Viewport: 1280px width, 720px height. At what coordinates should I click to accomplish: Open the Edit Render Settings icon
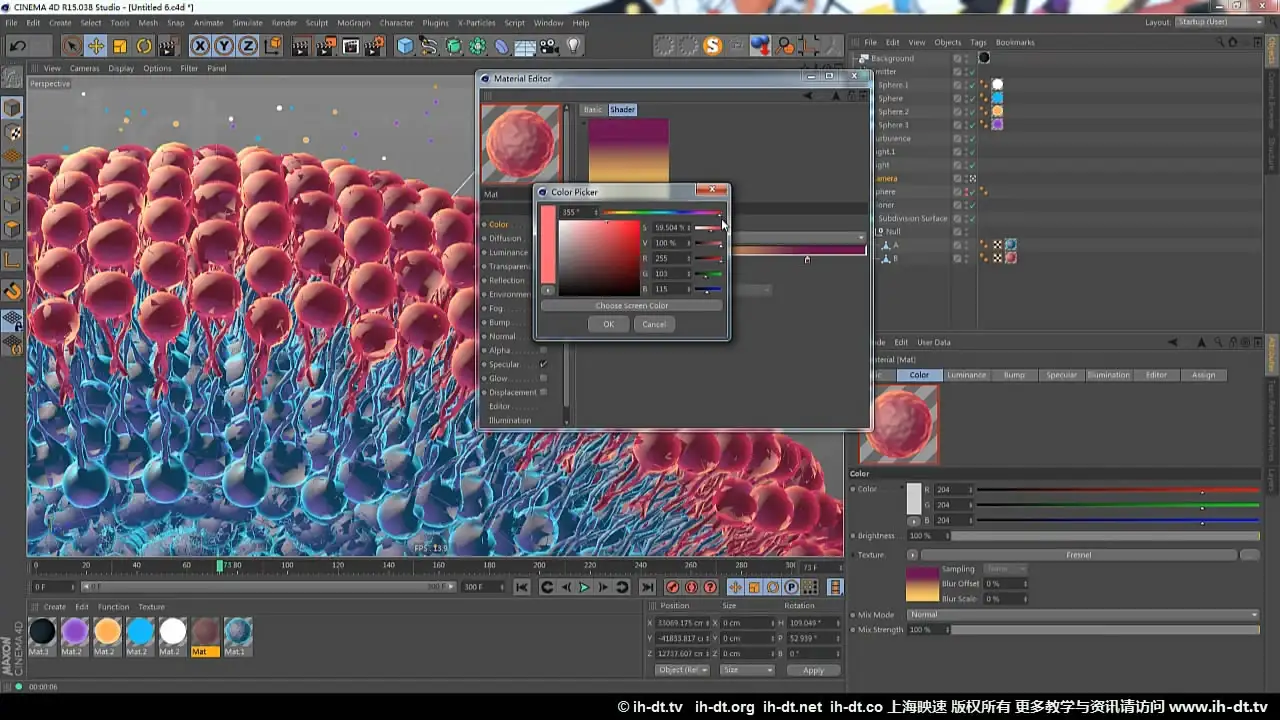point(375,46)
